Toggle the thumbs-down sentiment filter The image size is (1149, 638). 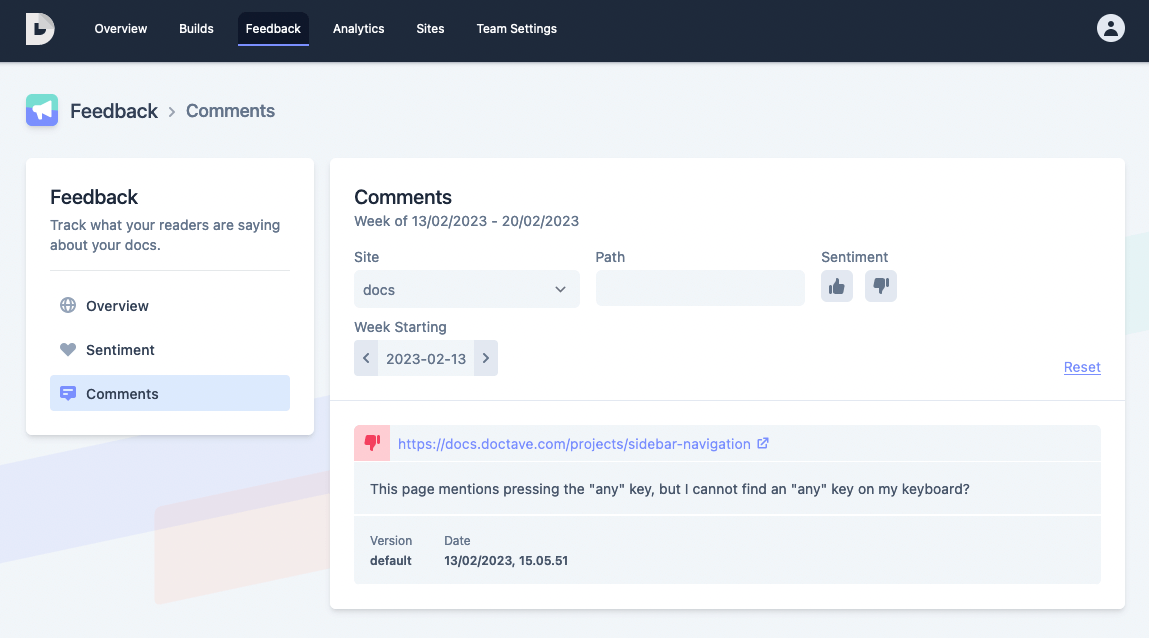(880, 286)
